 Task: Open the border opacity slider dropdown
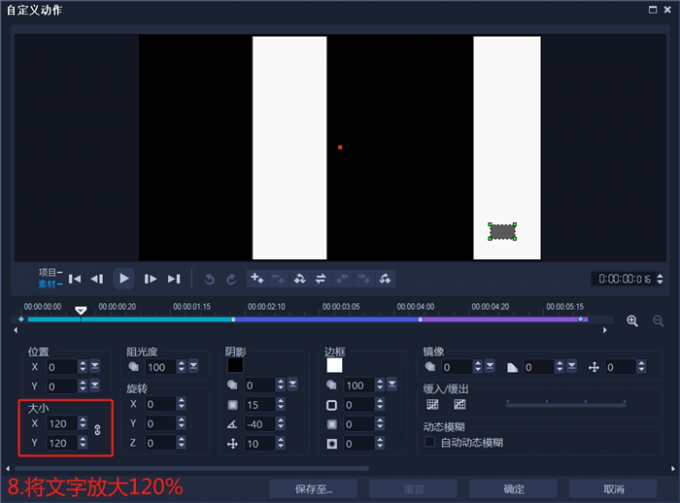(392, 384)
